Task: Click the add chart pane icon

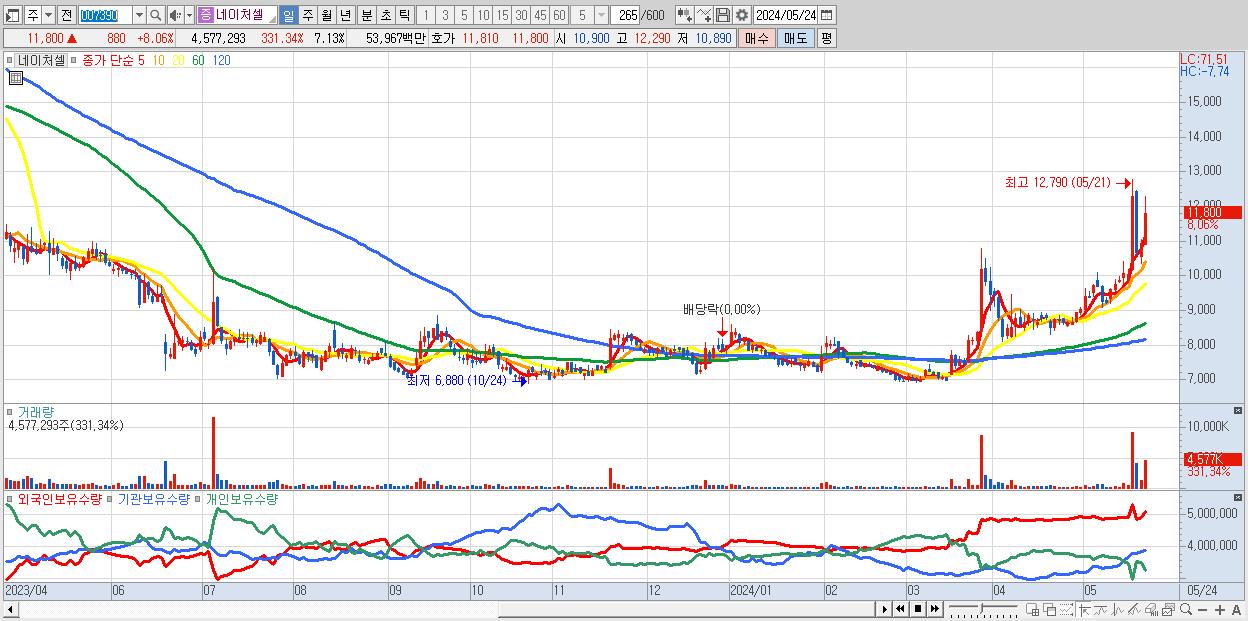Action: (x=1033, y=609)
